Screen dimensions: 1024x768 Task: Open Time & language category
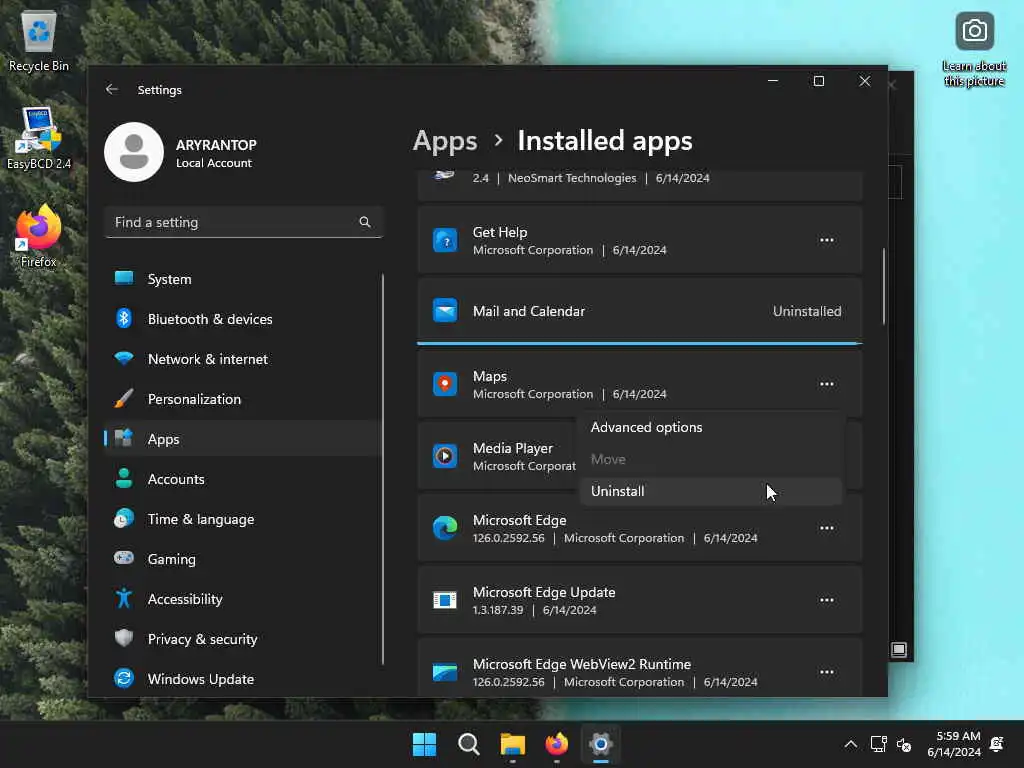(x=242, y=519)
